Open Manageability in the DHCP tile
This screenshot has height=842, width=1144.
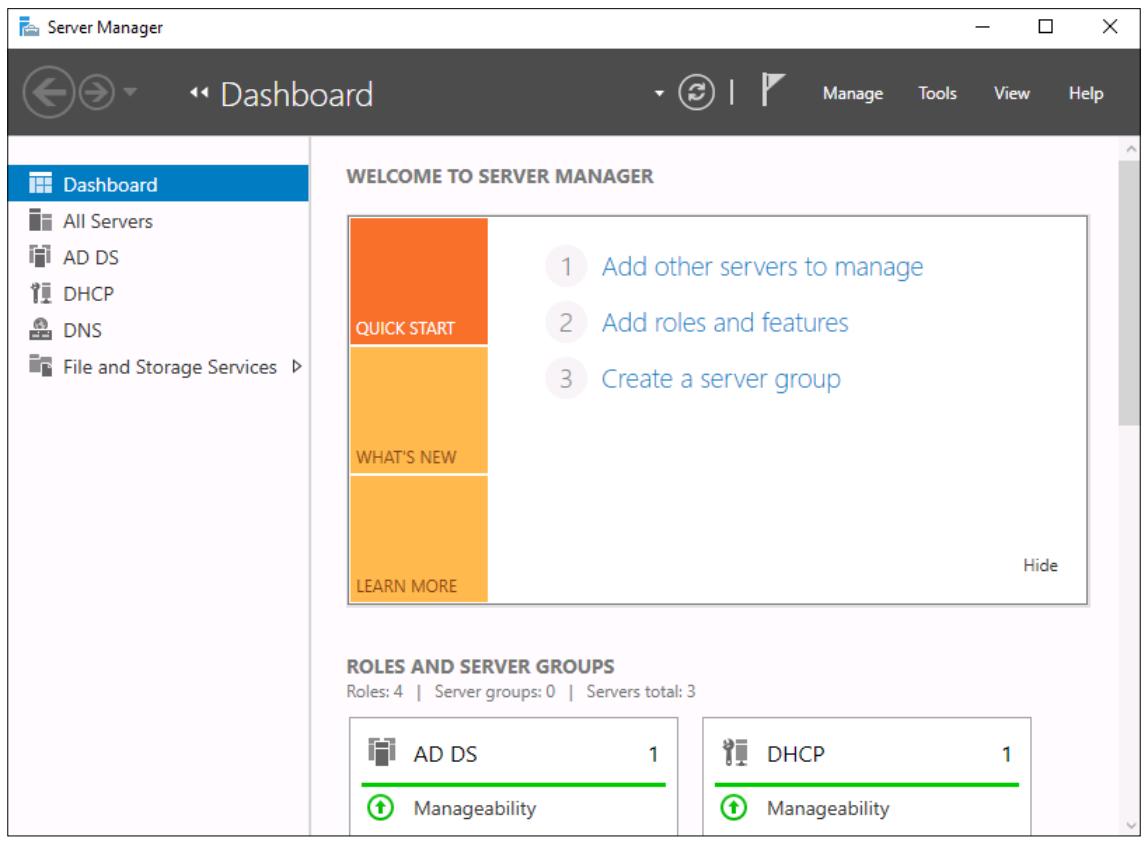[x=828, y=808]
